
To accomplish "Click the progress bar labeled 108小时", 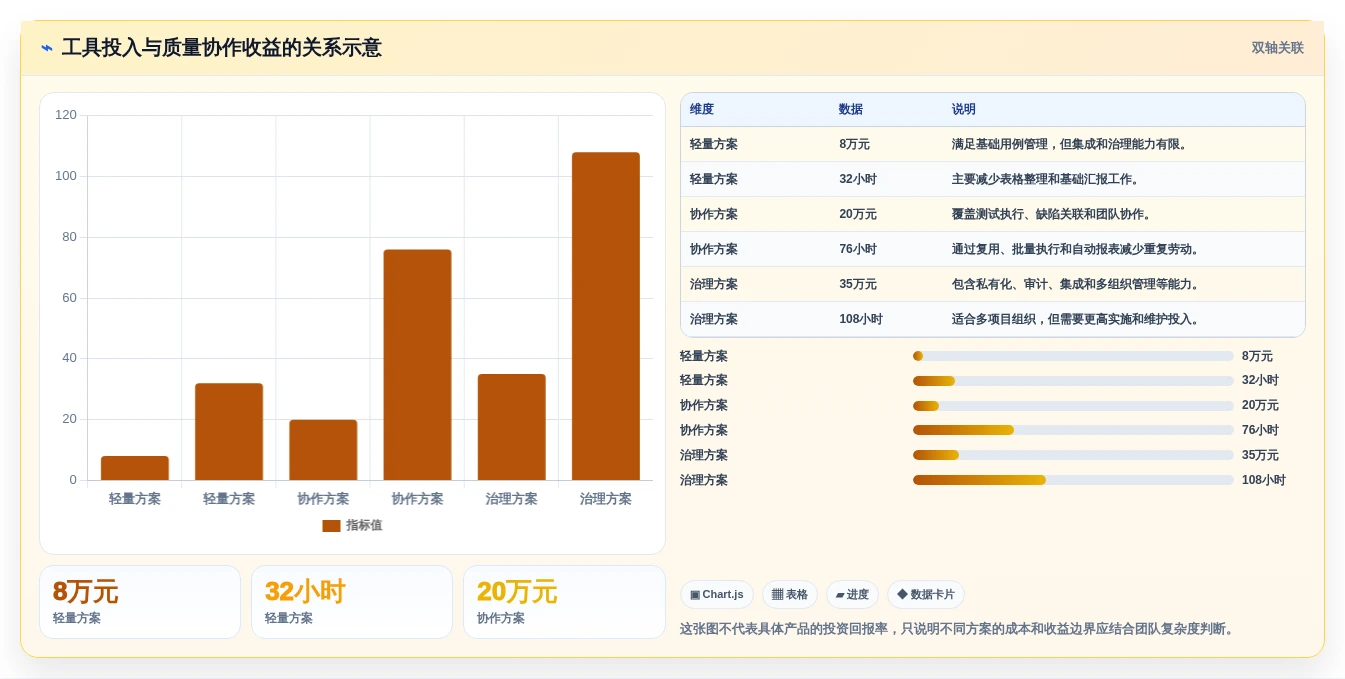I will coord(1073,480).
